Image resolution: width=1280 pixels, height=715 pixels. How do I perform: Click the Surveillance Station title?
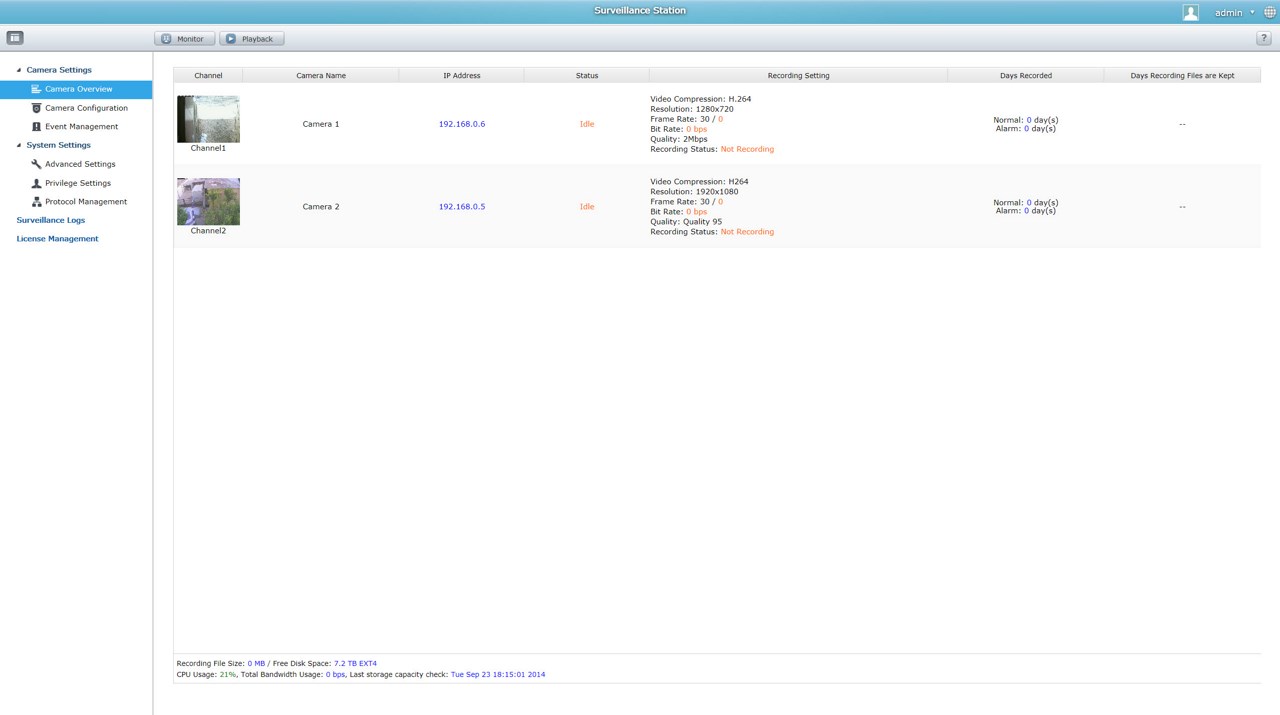(640, 11)
